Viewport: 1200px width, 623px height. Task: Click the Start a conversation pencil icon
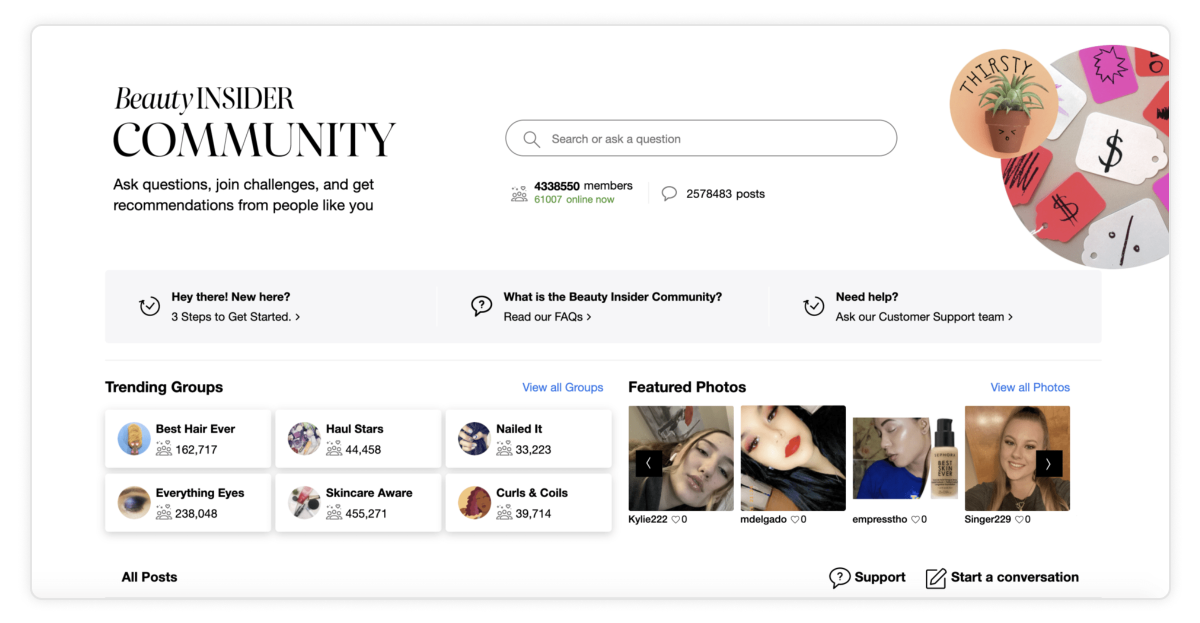point(936,578)
